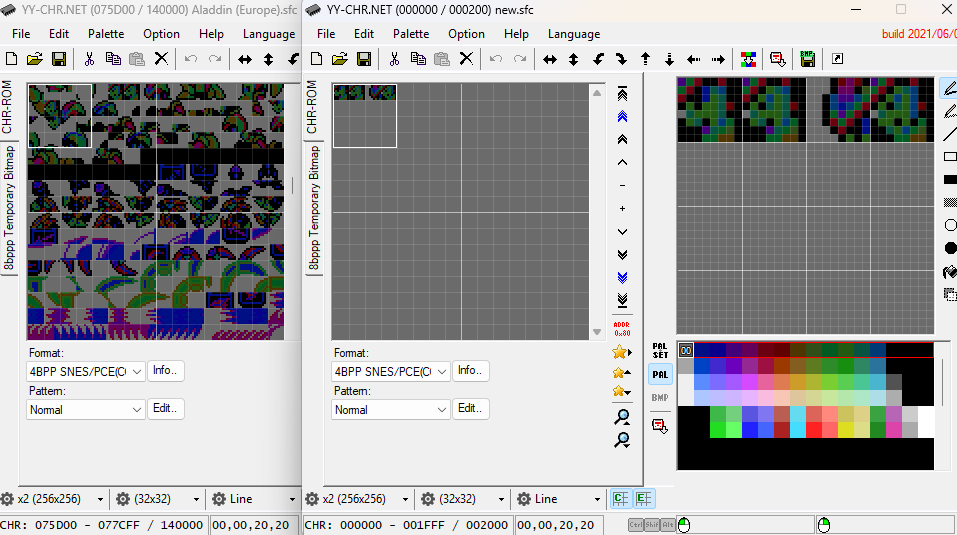Toggle the left grid button in status bar
Viewport: 957px width, 535px height.
[621, 499]
